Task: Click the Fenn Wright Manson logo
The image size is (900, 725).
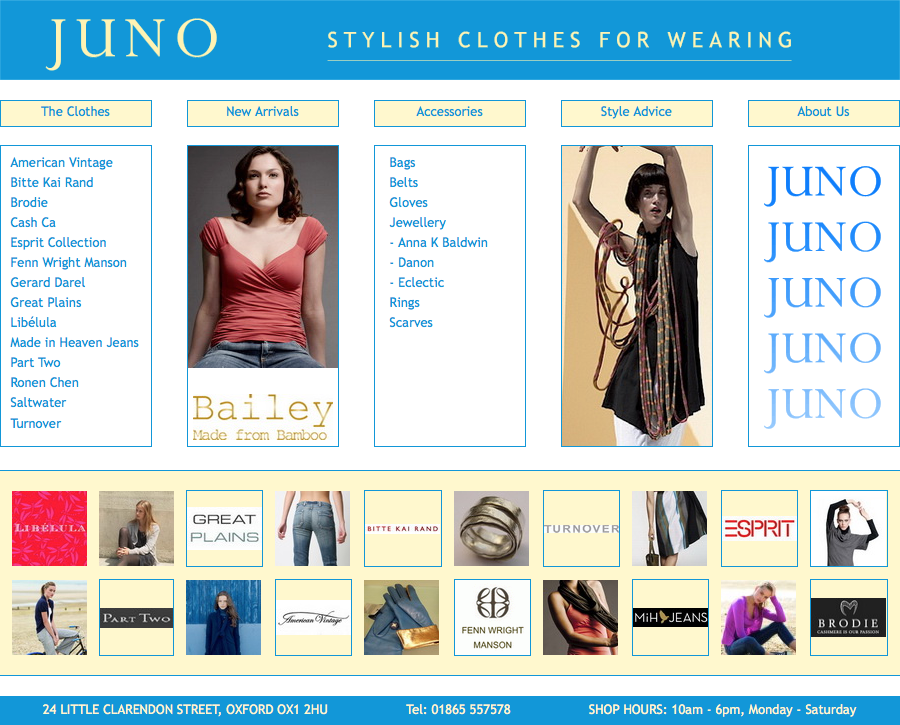Action: pyautogui.click(x=492, y=617)
